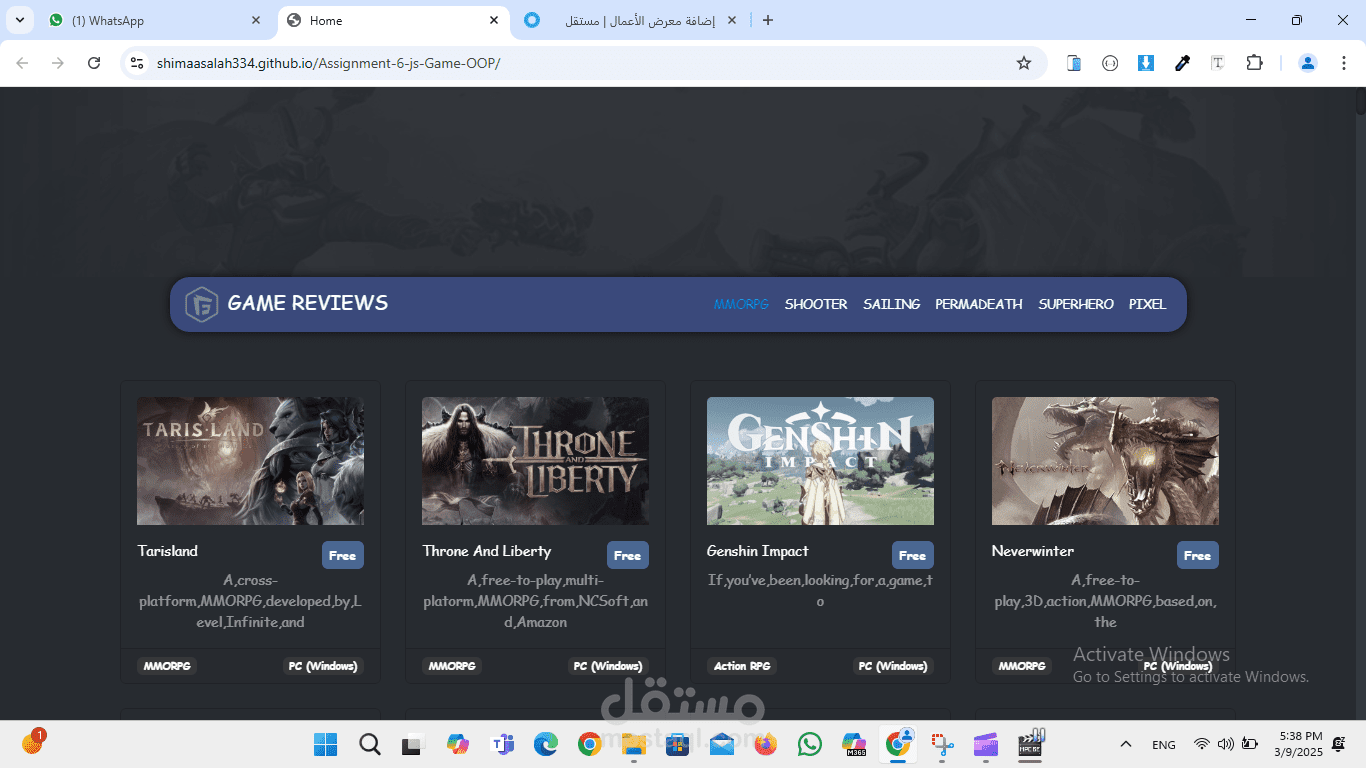Click the Game Reviews hexagon logo
The width and height of the screenshot is (1366, 768).
(x=202, y=304)
